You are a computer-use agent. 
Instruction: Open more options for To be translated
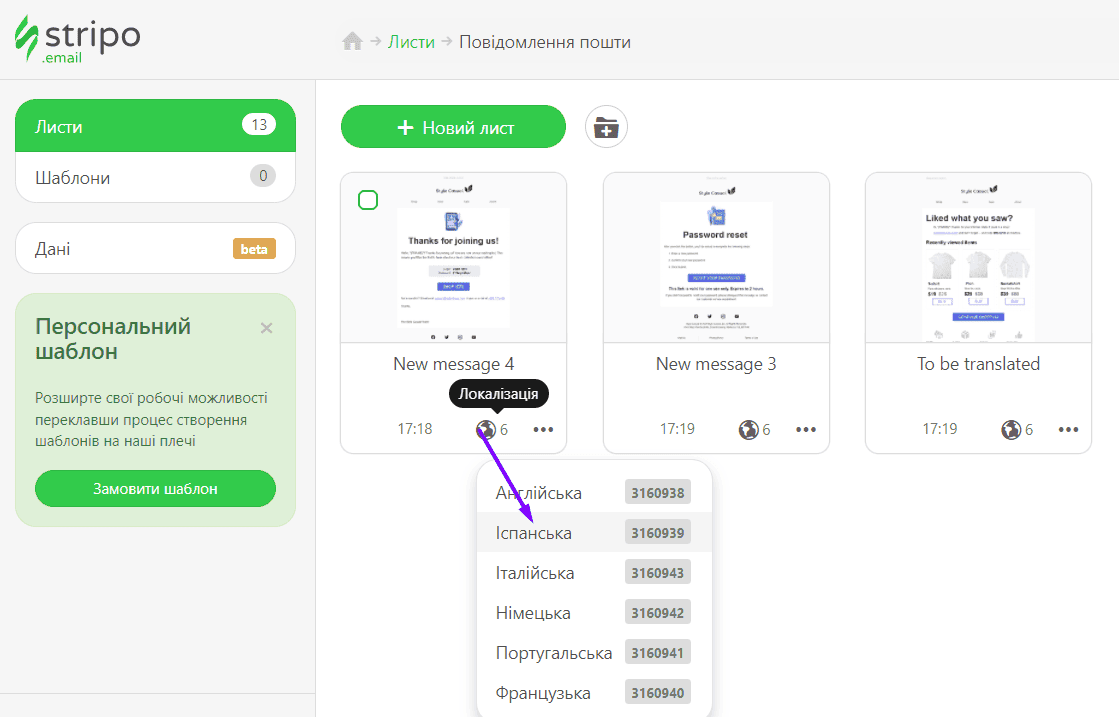1068,430
